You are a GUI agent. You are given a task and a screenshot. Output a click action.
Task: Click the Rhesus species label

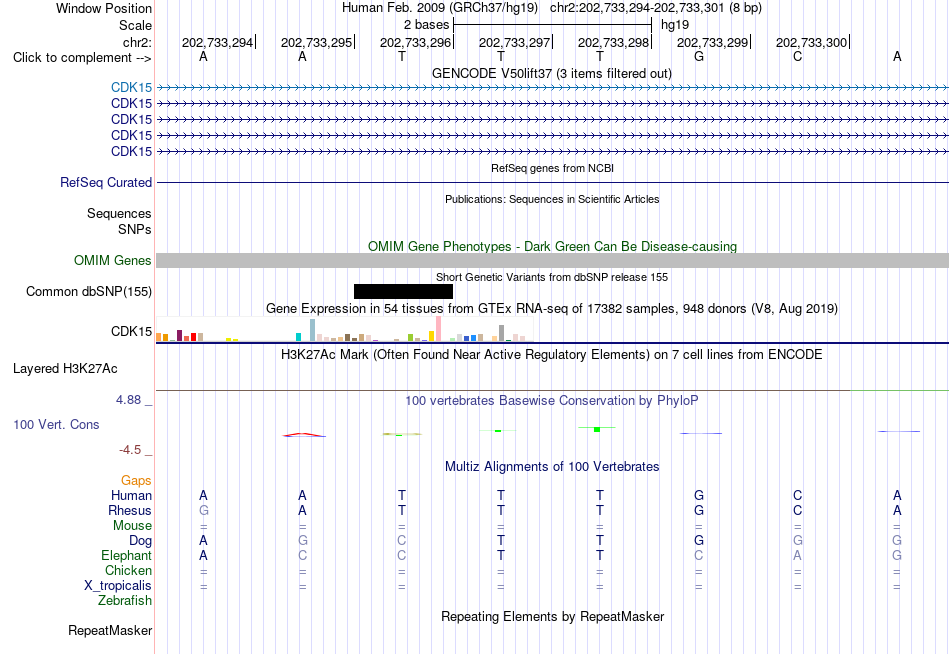tap(130, 511)
